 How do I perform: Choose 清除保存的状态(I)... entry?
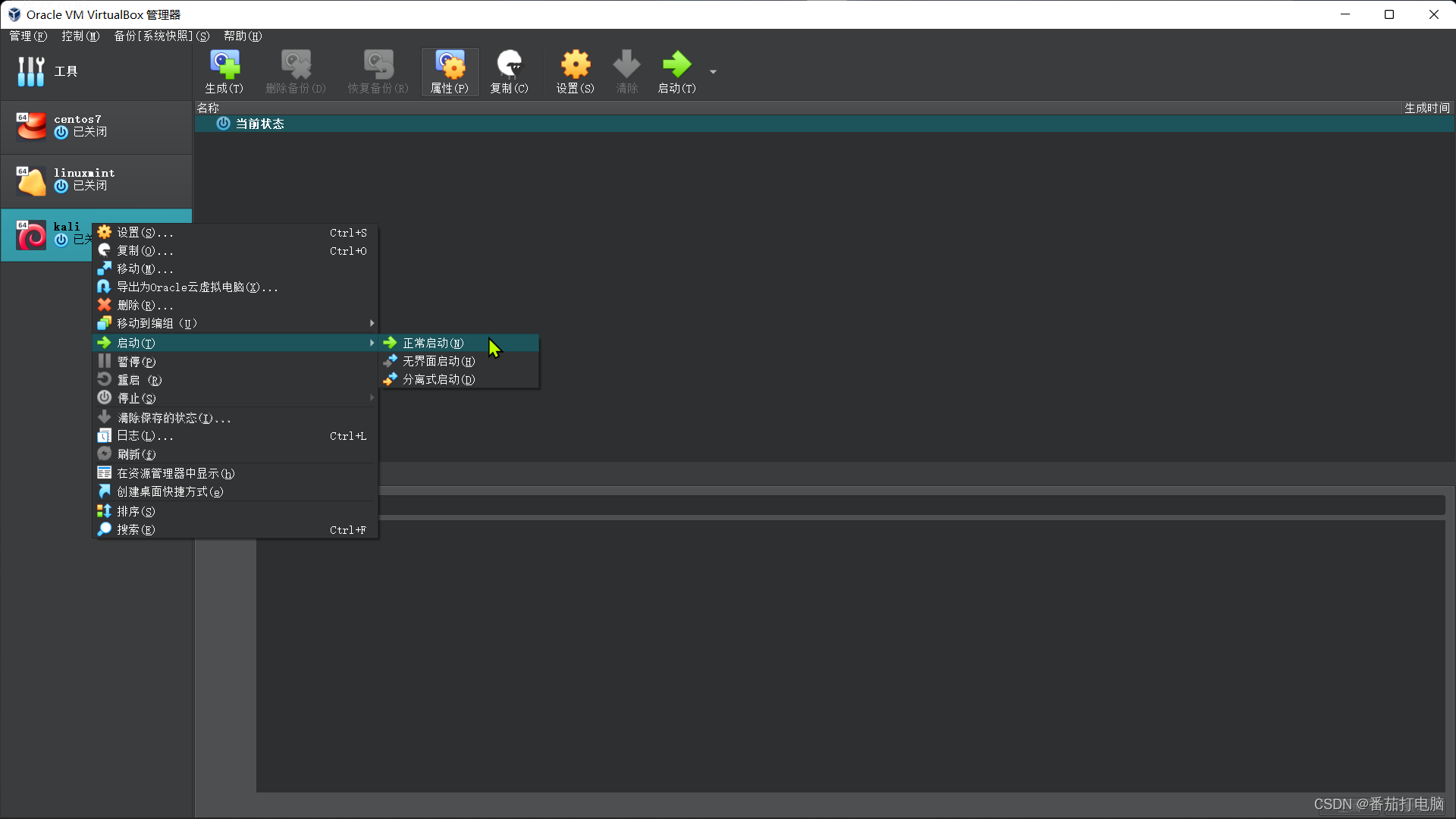(235, 418)
